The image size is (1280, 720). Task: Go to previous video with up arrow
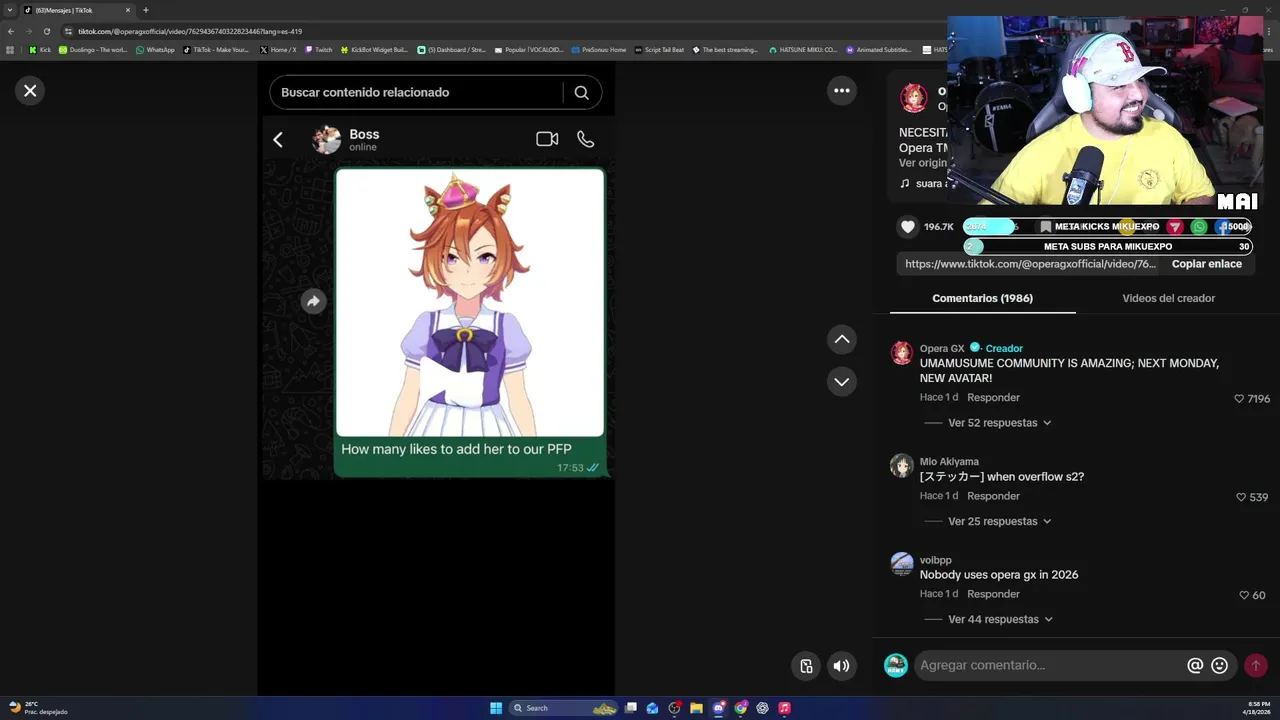842,340
